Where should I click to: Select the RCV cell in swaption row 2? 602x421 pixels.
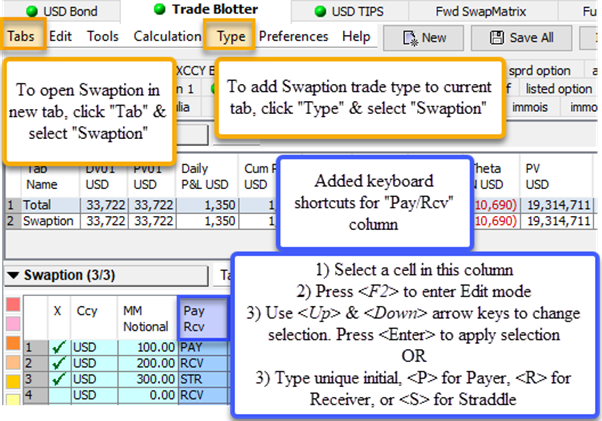point(203,363)
